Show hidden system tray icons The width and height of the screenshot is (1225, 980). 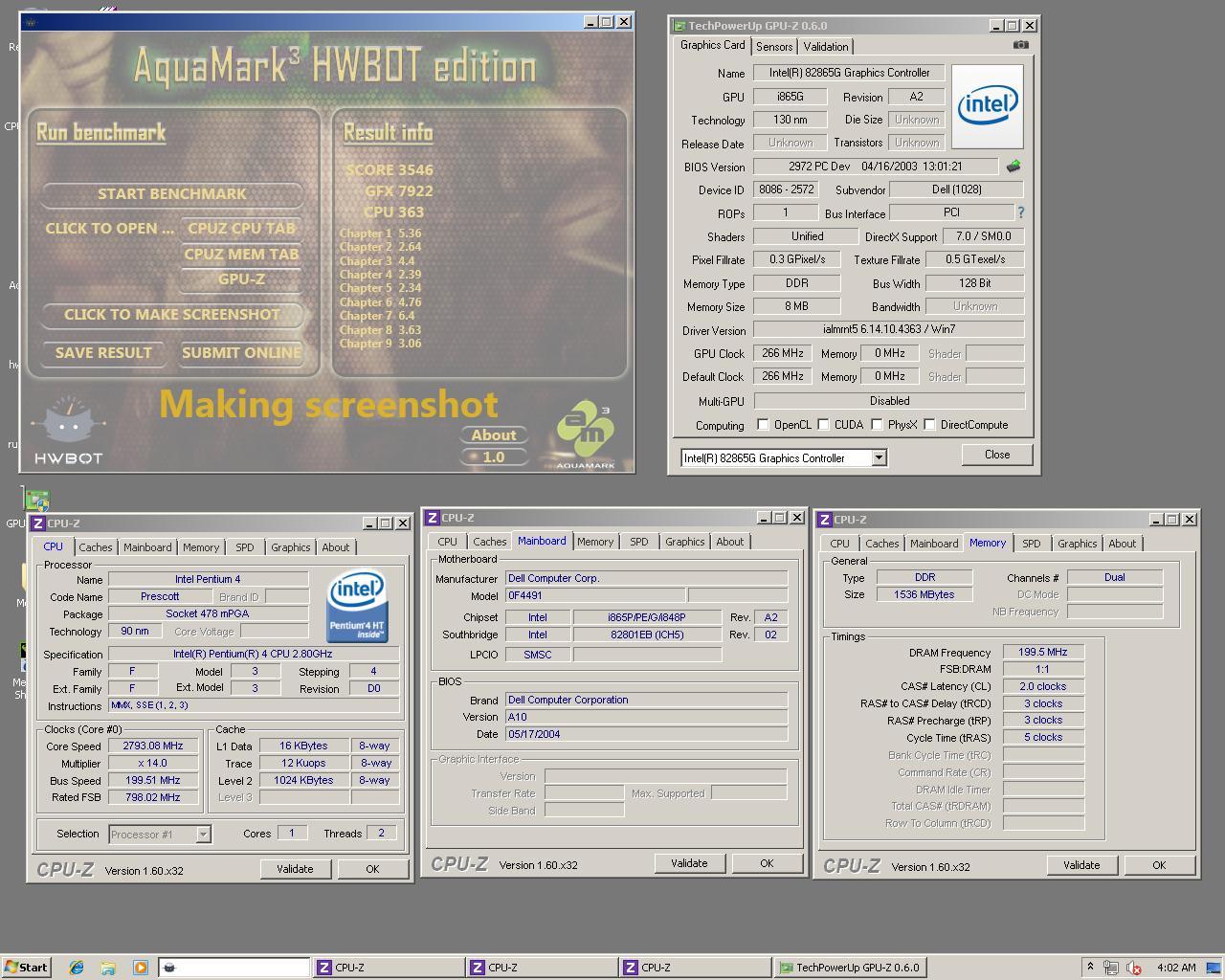pyautogui.click(x=1089, y=968)
